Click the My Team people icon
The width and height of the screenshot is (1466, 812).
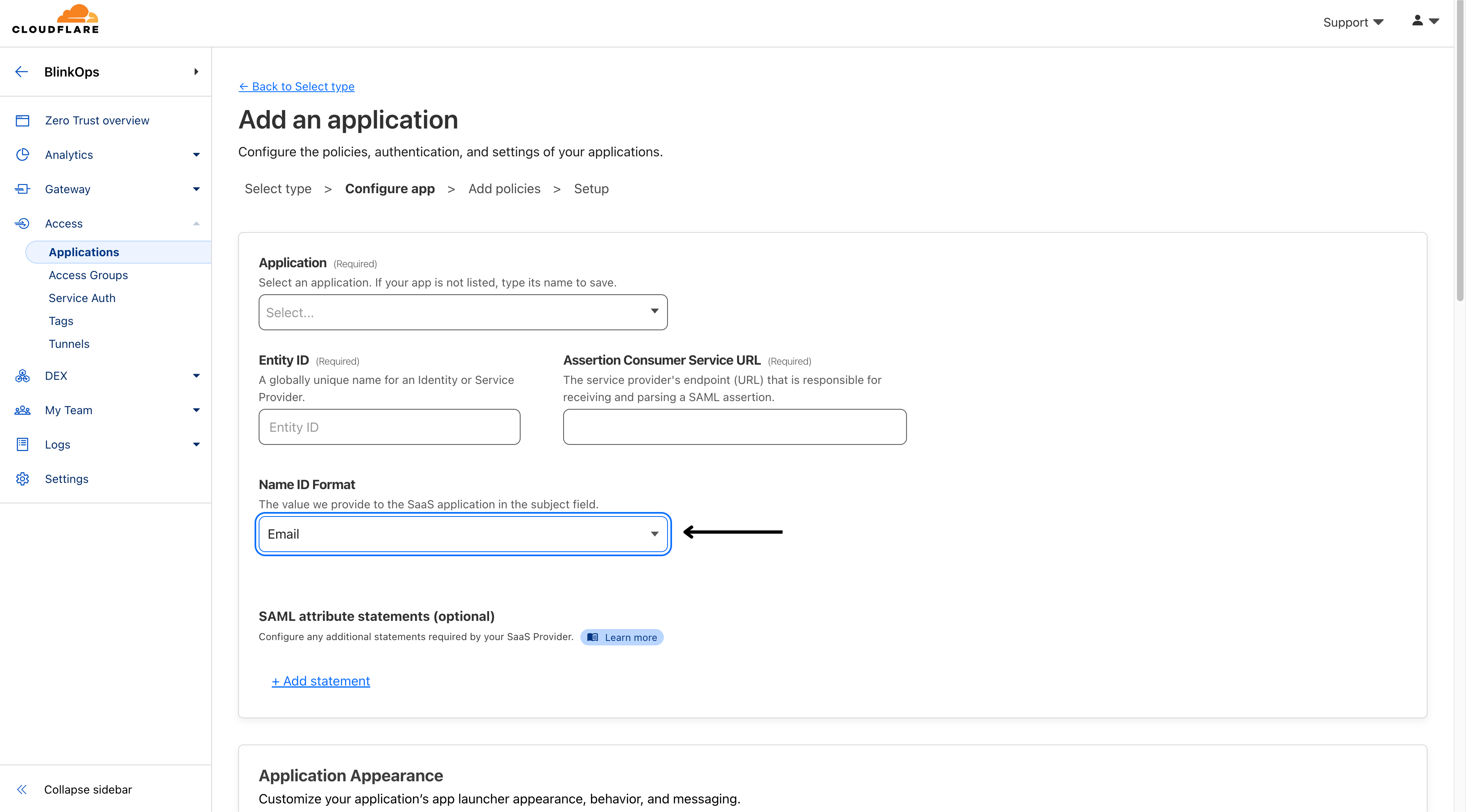click(x=22, y=410)
